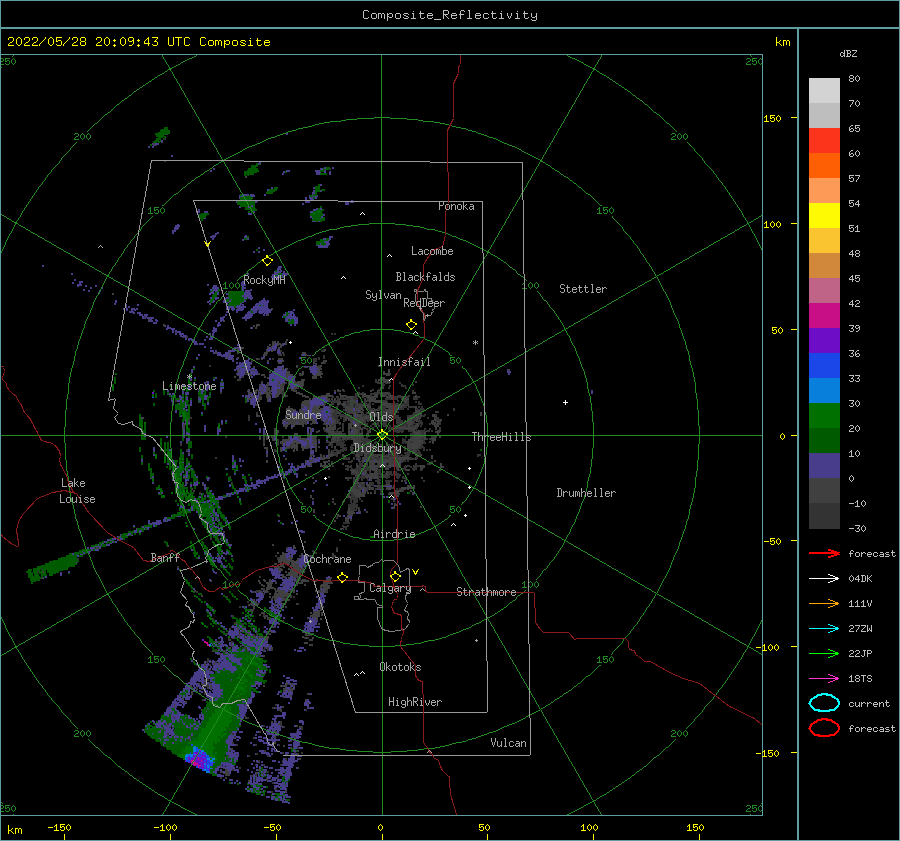Select the magenta 42–39 dBZ color swatch
The width and height of the screenshot is (900, 841).
tap(824, 315)
